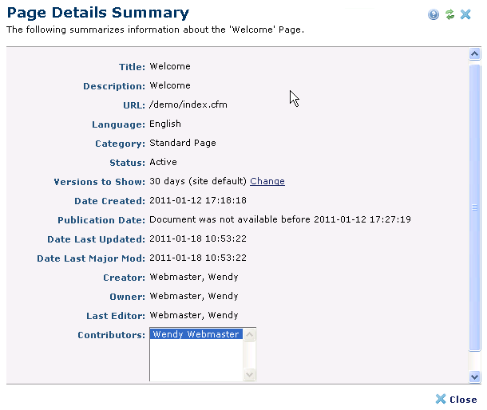Click the green refresh arrows icon
The image size is (487, 410).
tap(450, 14)
